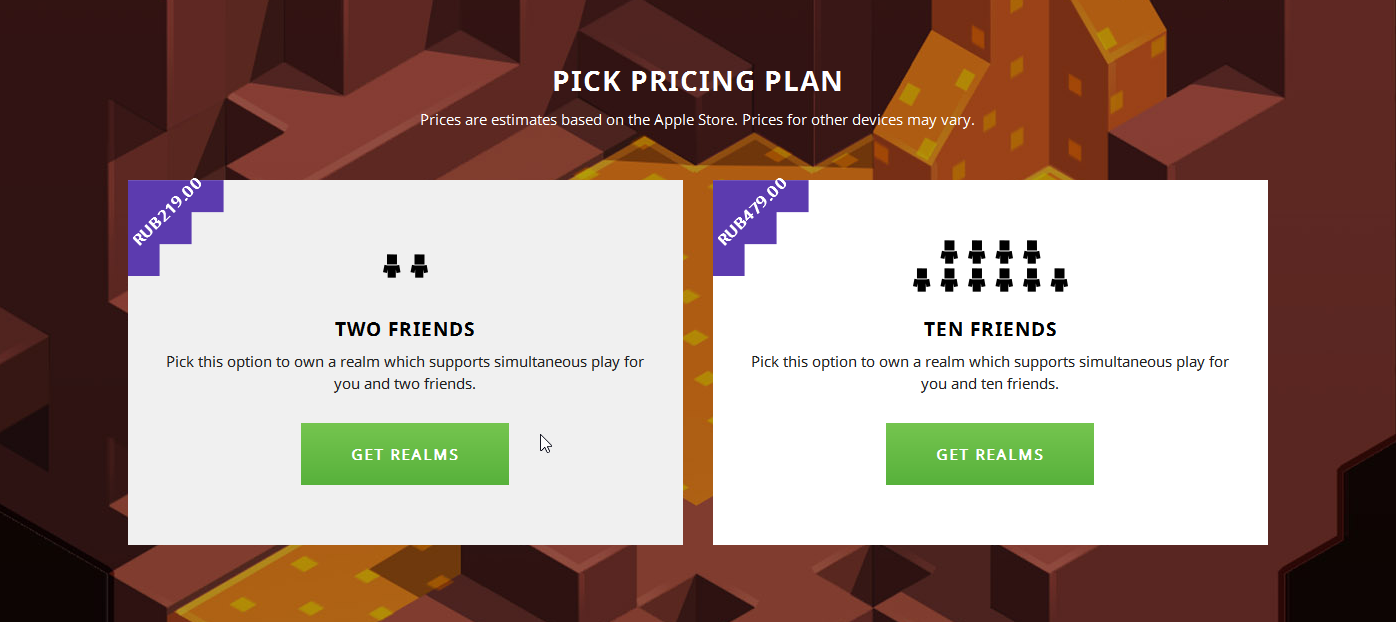Click the first figure in the Ten Friends top row
The height and width of the screenshot is (622, 1396).
[x=949, y=254]
